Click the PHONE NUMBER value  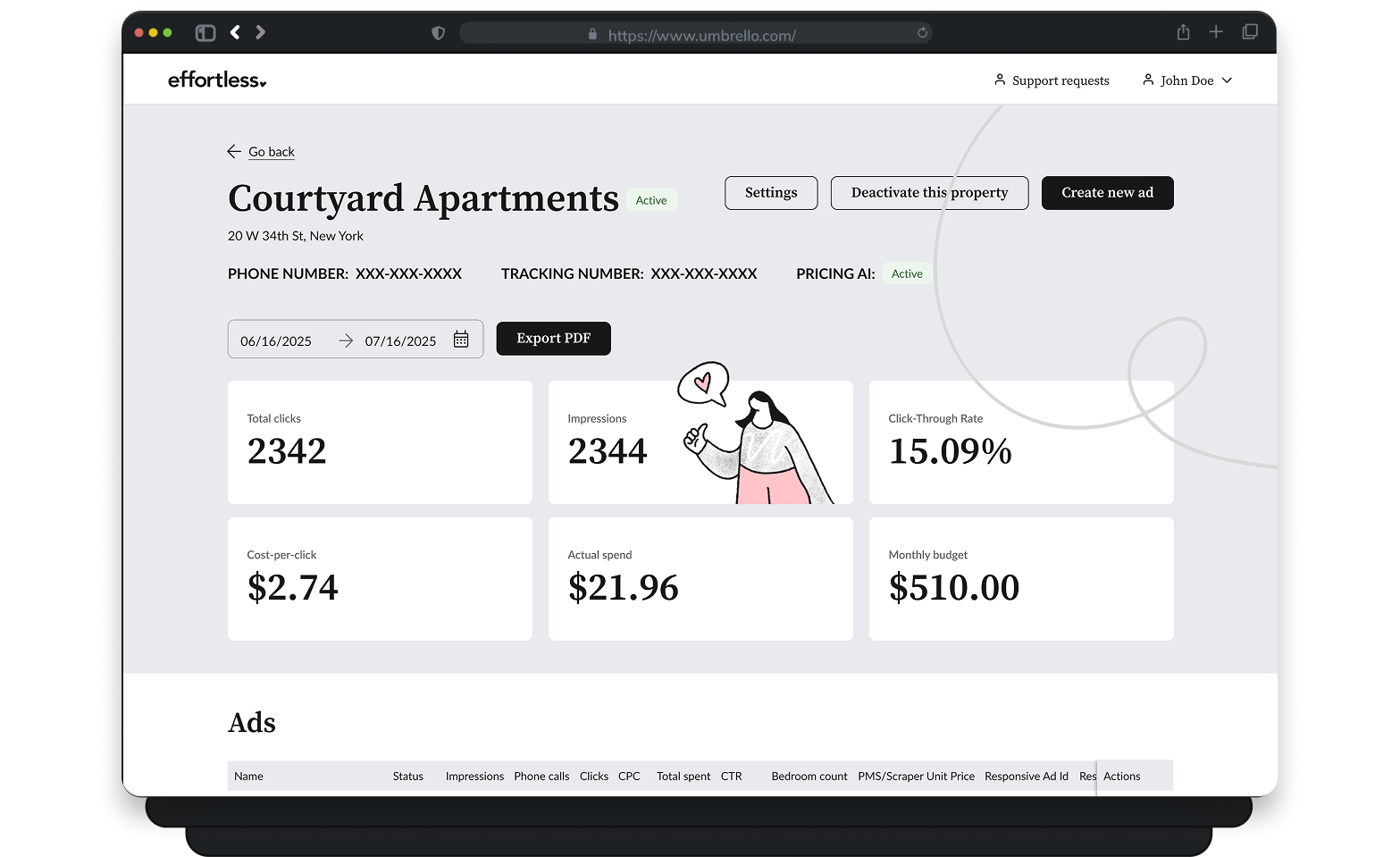coord(408,274)
